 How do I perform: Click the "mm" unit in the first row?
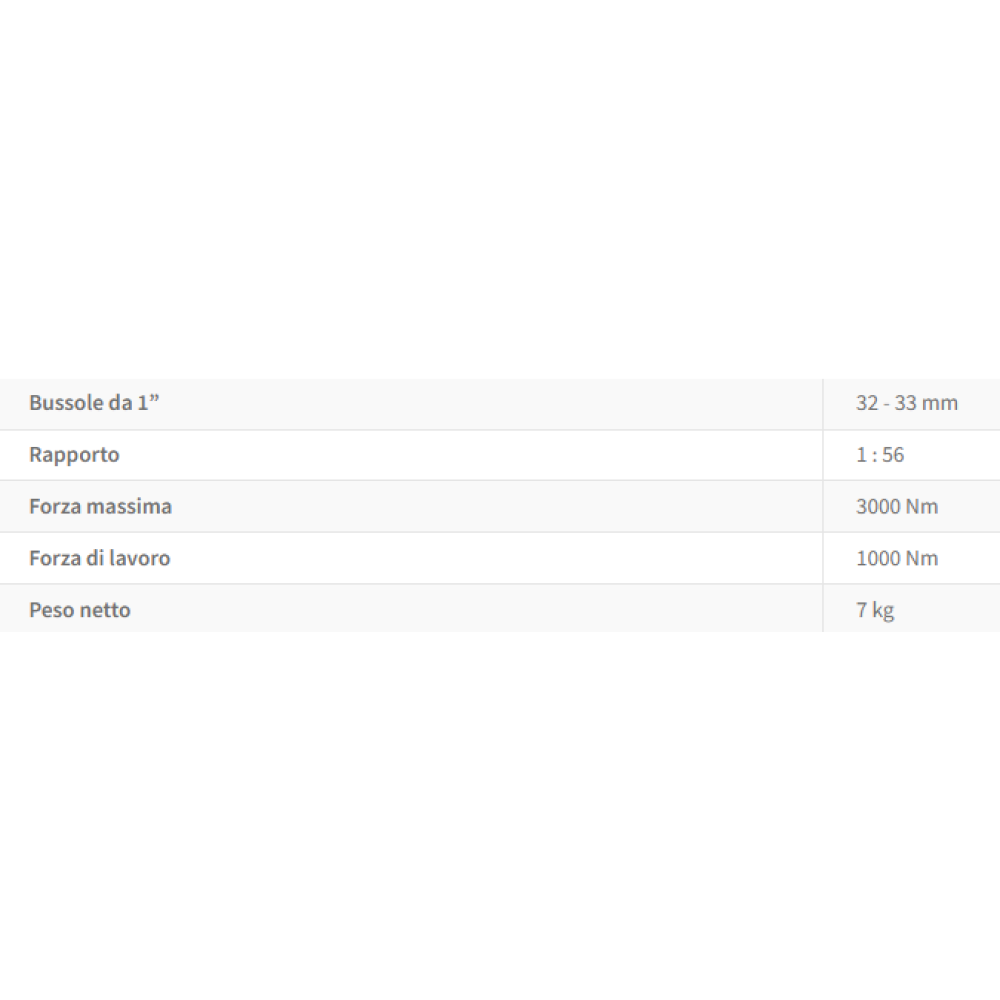(x=940, y=403)
